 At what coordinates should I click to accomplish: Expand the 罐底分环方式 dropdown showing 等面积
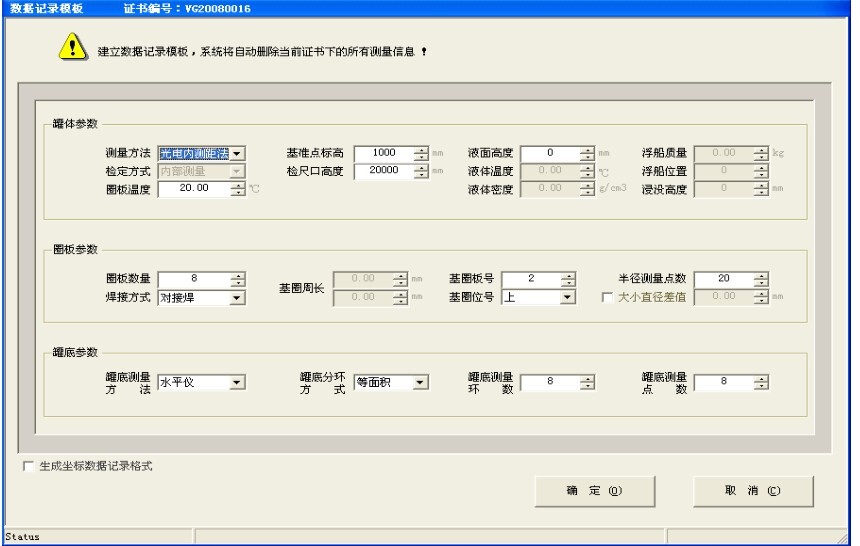click(420, 381)
